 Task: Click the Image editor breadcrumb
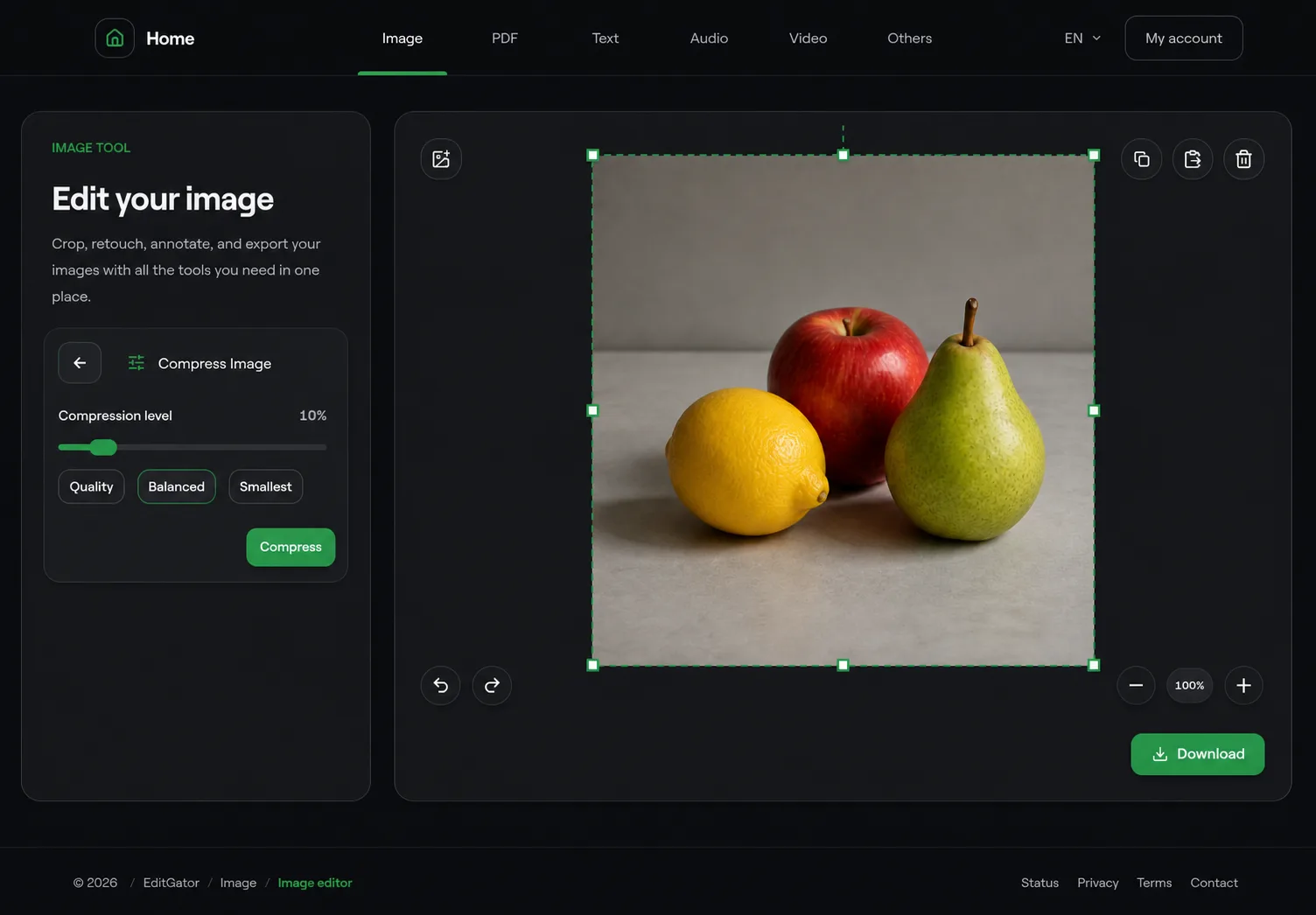point(315,883)
